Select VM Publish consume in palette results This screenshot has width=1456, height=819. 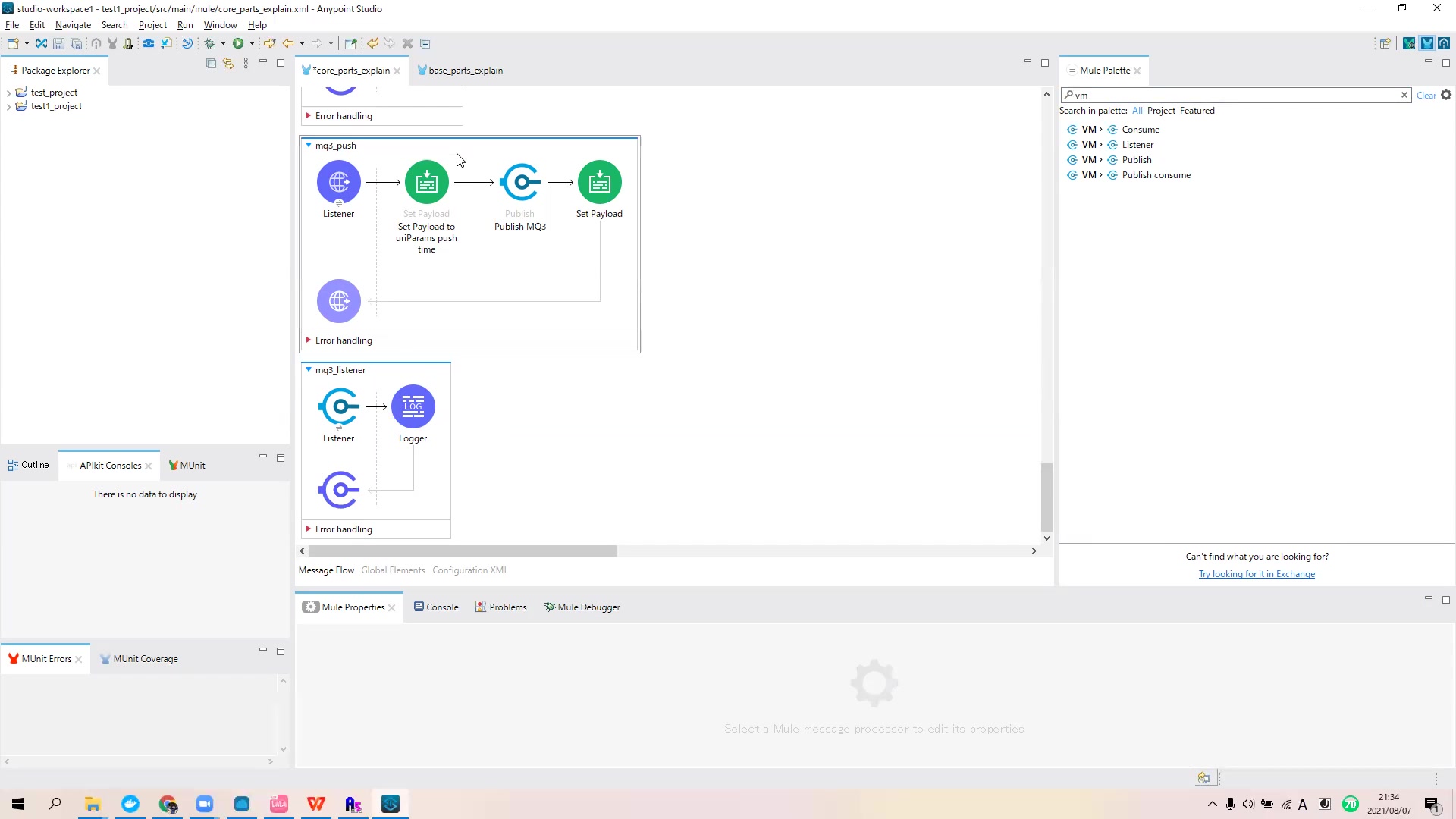point(1129,175)
